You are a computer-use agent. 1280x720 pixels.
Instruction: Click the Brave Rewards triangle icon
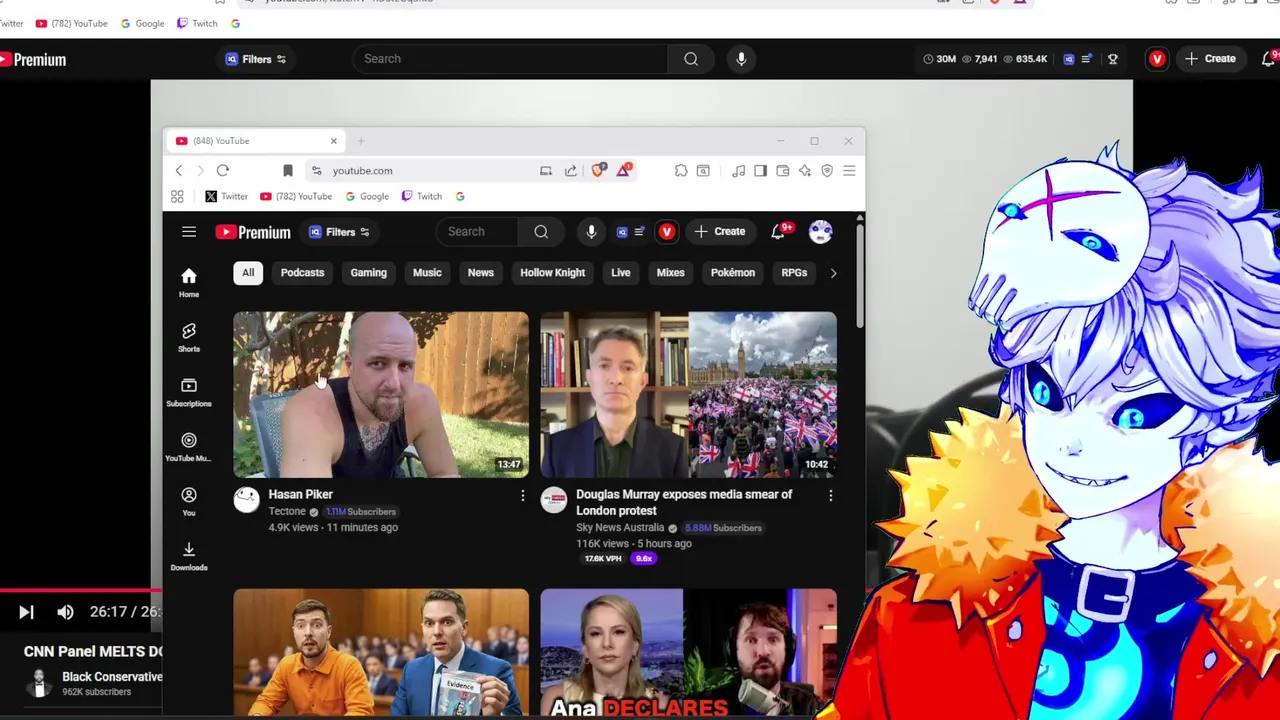(623, 171)
